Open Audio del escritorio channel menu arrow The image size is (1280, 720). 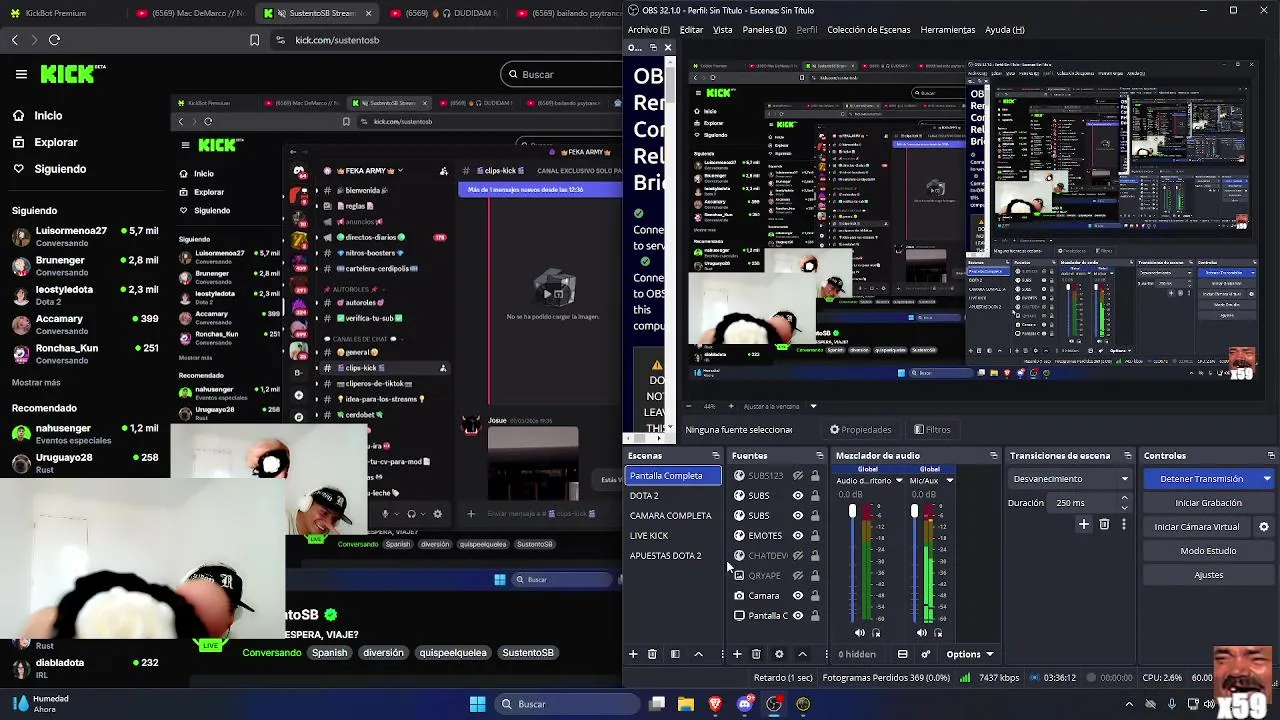click(x=898, y=481)
